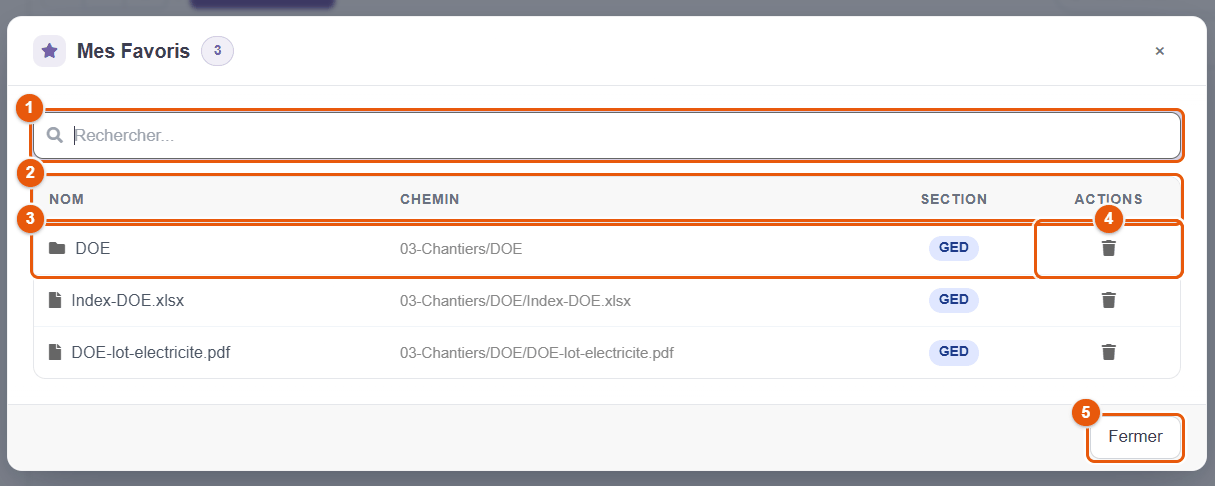Sort by the NOM column header

pos(66,199)
